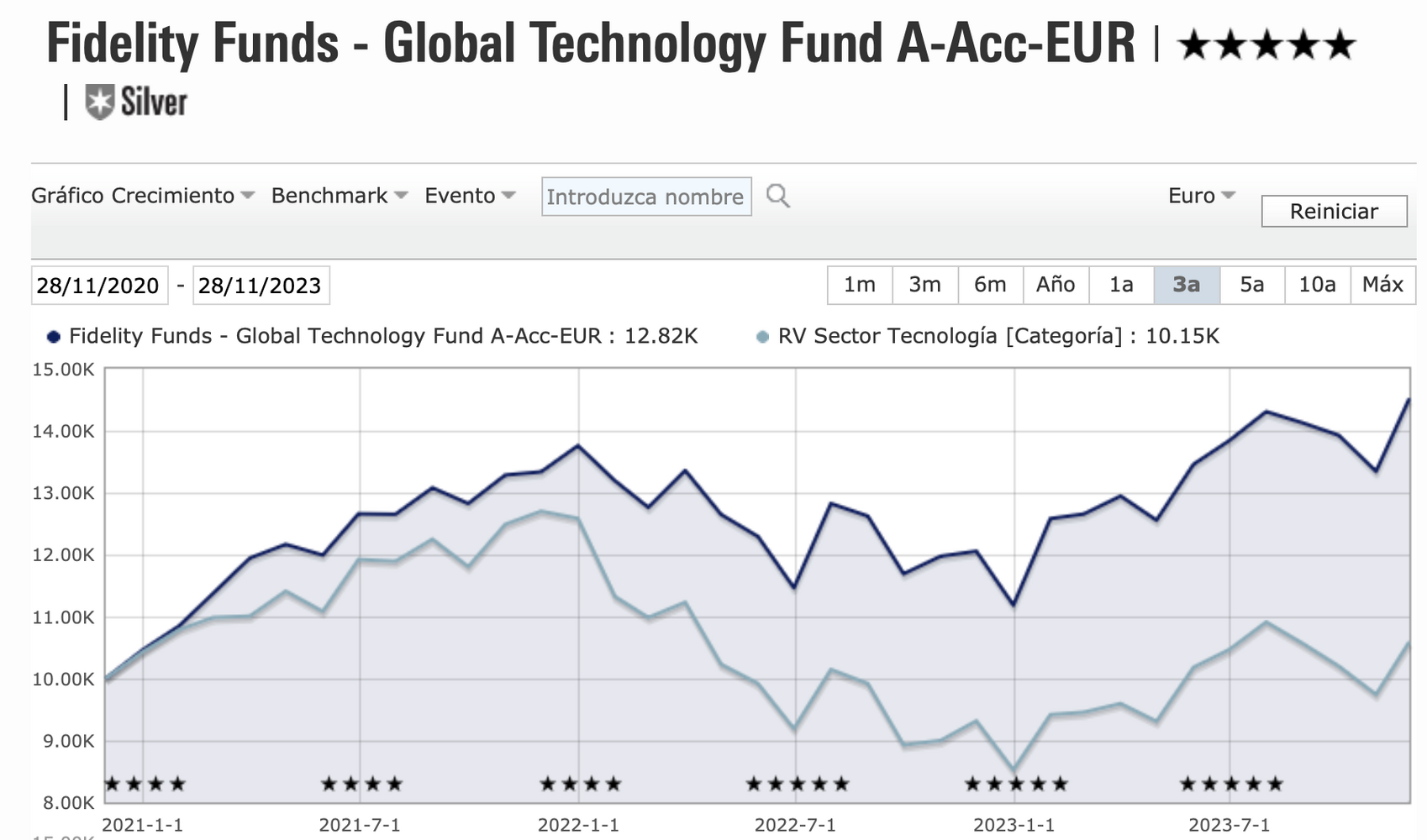
Task: Select the Máx time range tab
Action: point(1382,285)
